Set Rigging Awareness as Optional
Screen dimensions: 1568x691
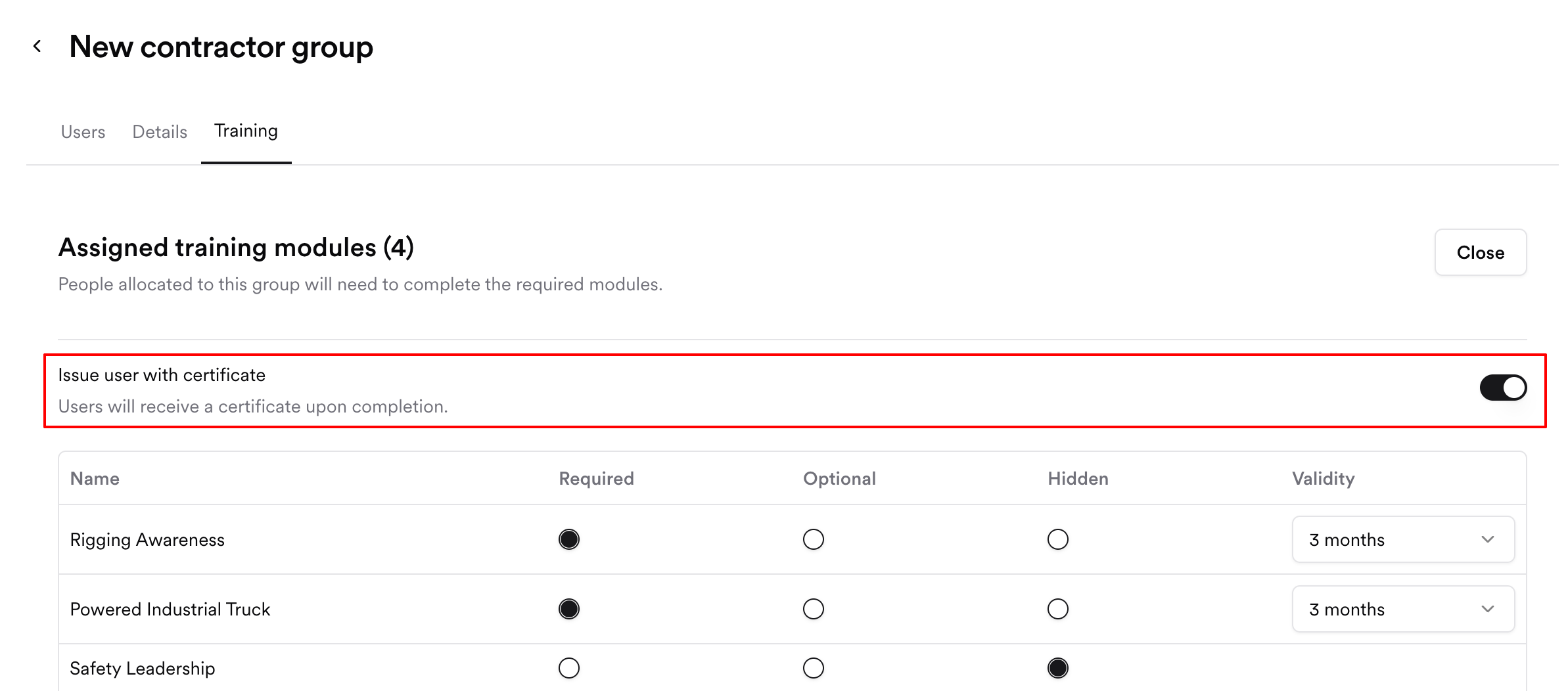pyautogui.click(x=813, y=539)
